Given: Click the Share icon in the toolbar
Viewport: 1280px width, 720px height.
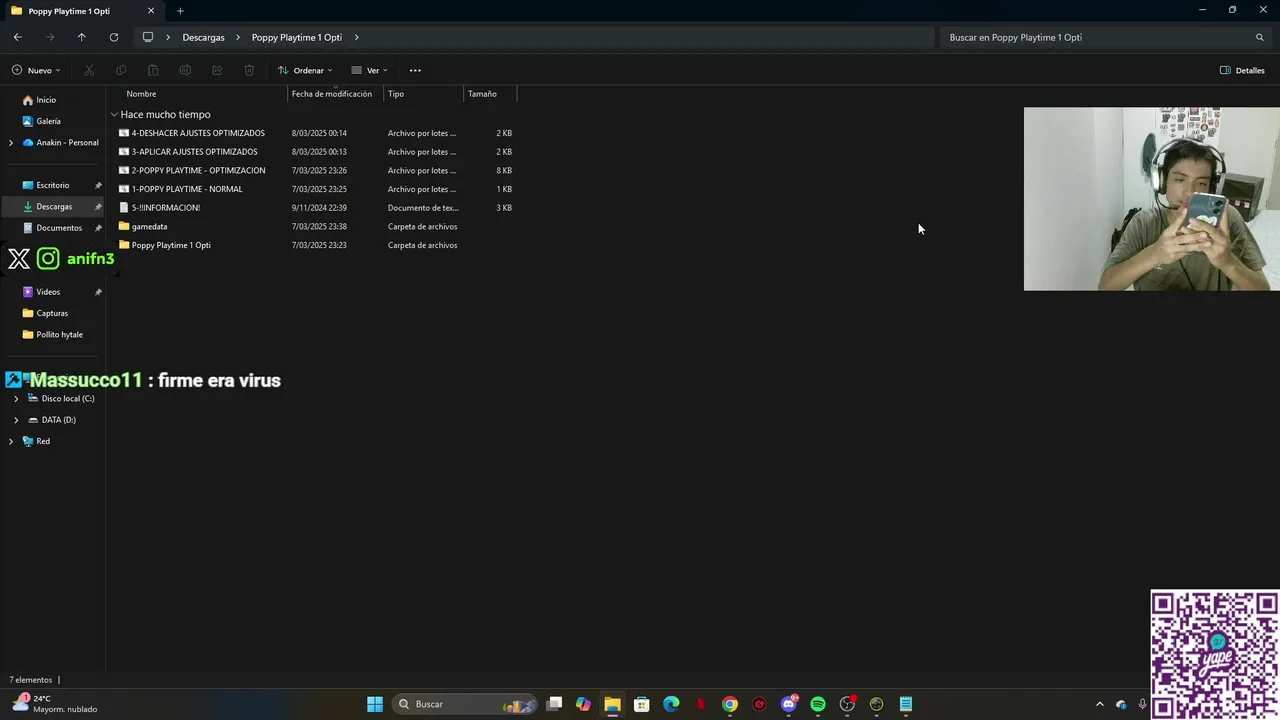Looking at the screenshot, I should (217, 70).
